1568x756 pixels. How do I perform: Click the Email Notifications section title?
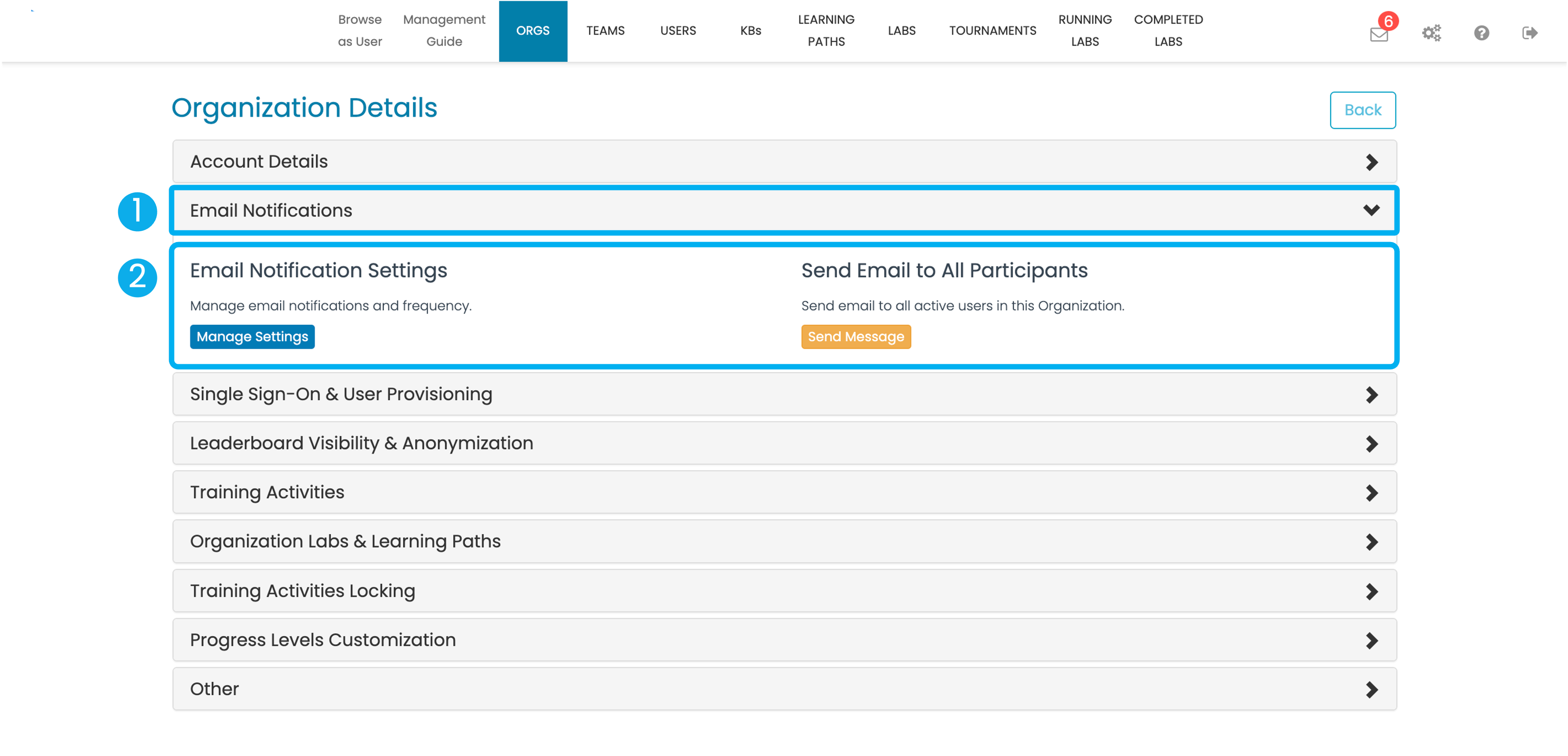(x=271, y=211)
